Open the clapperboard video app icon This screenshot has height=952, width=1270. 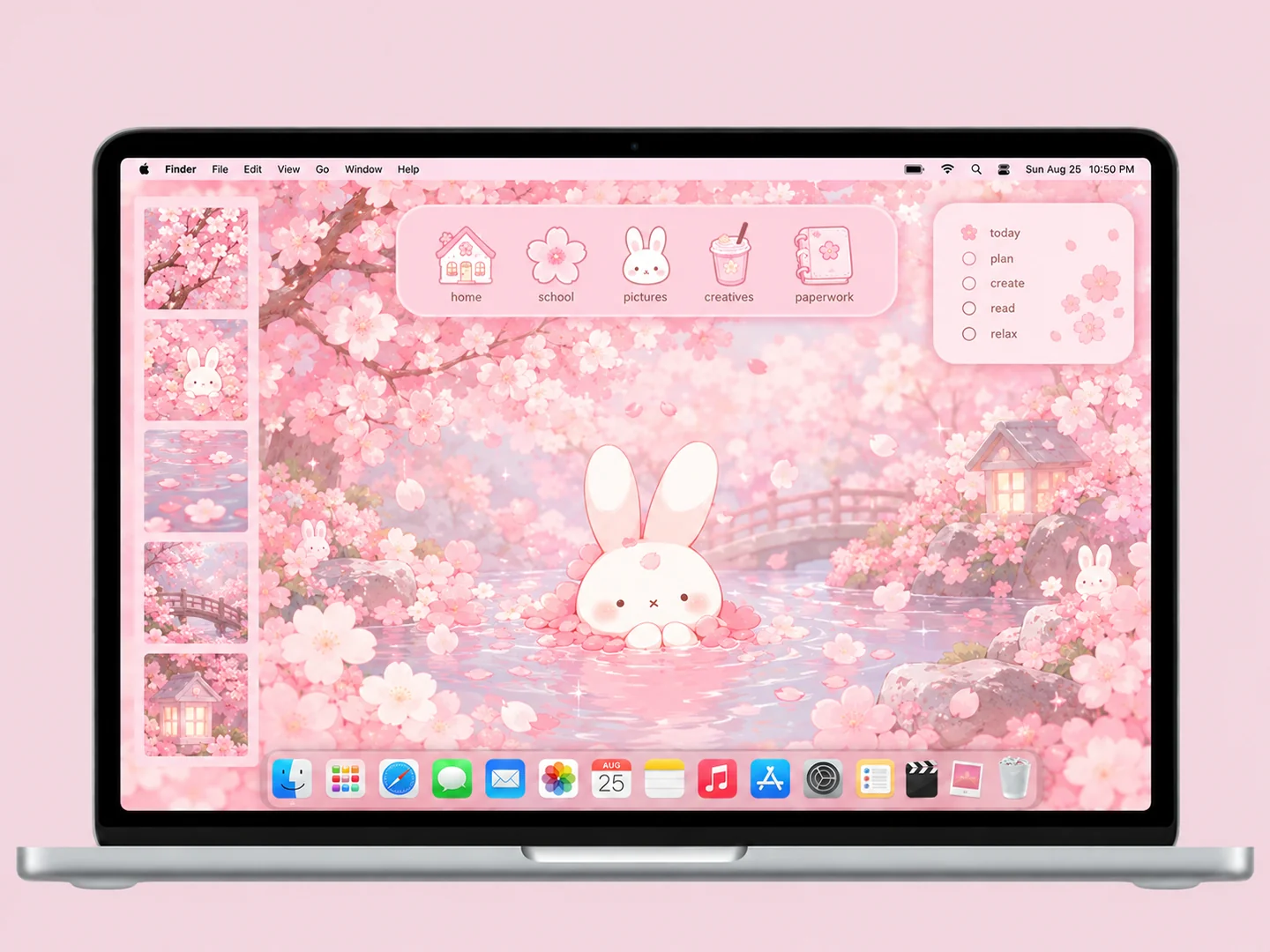tap(922, 779)
